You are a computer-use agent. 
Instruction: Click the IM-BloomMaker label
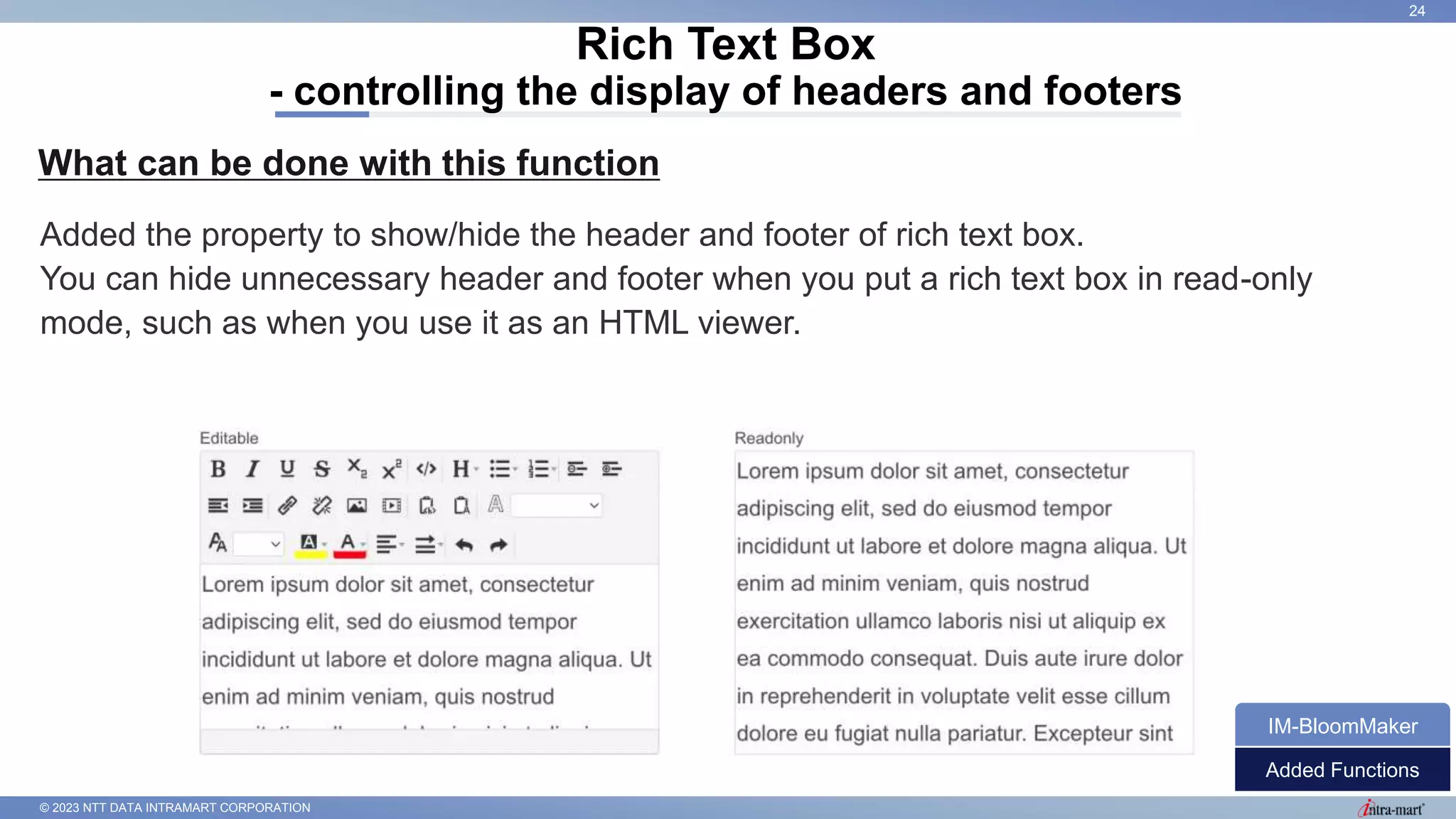point(1342,726)
